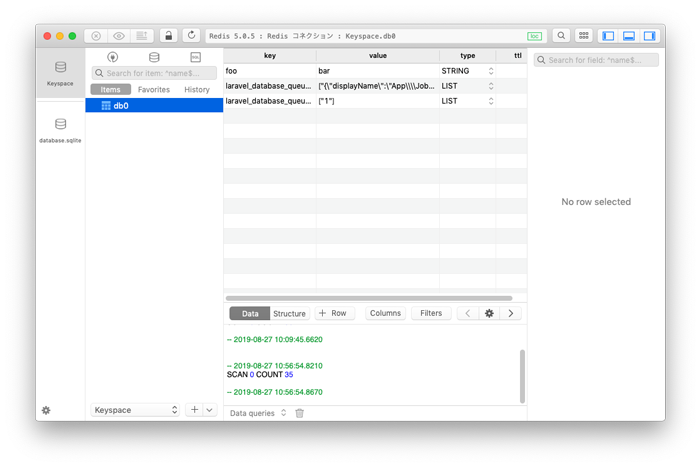The height and width of the screenshot is (467, 700).
Task: Click the refresh reload icon
Action: 191,36
